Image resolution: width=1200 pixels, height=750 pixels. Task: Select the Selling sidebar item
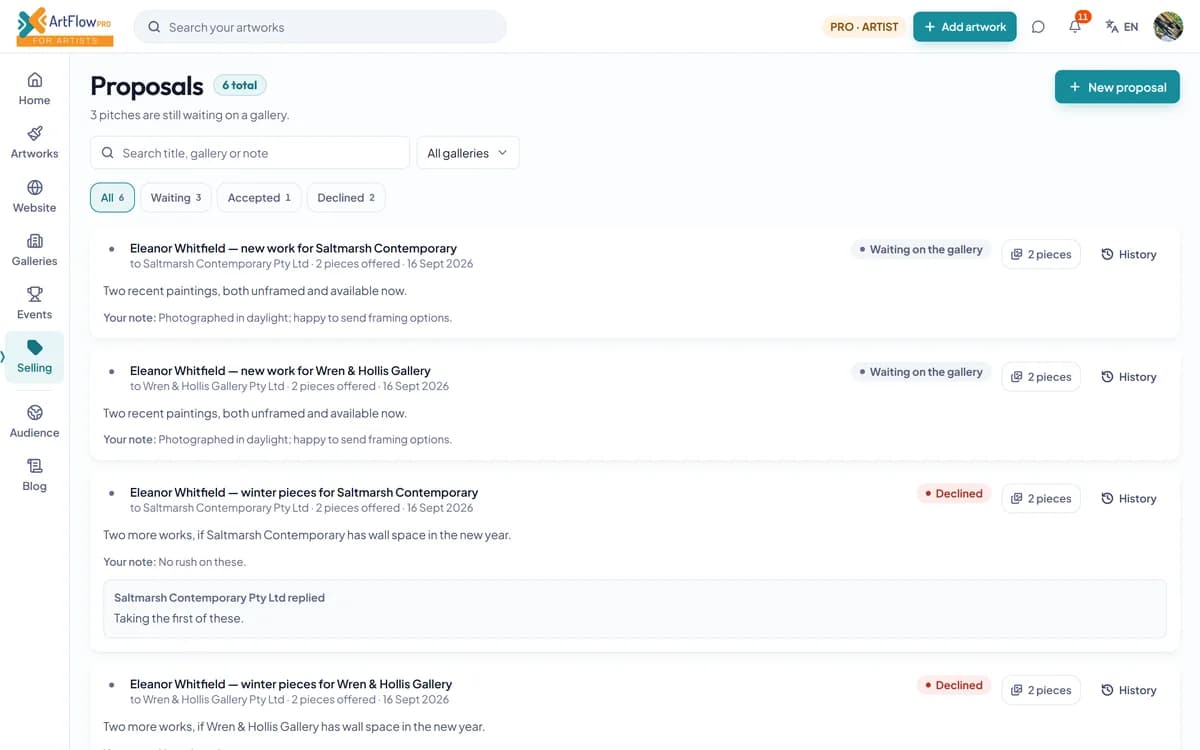coord(34,357)
